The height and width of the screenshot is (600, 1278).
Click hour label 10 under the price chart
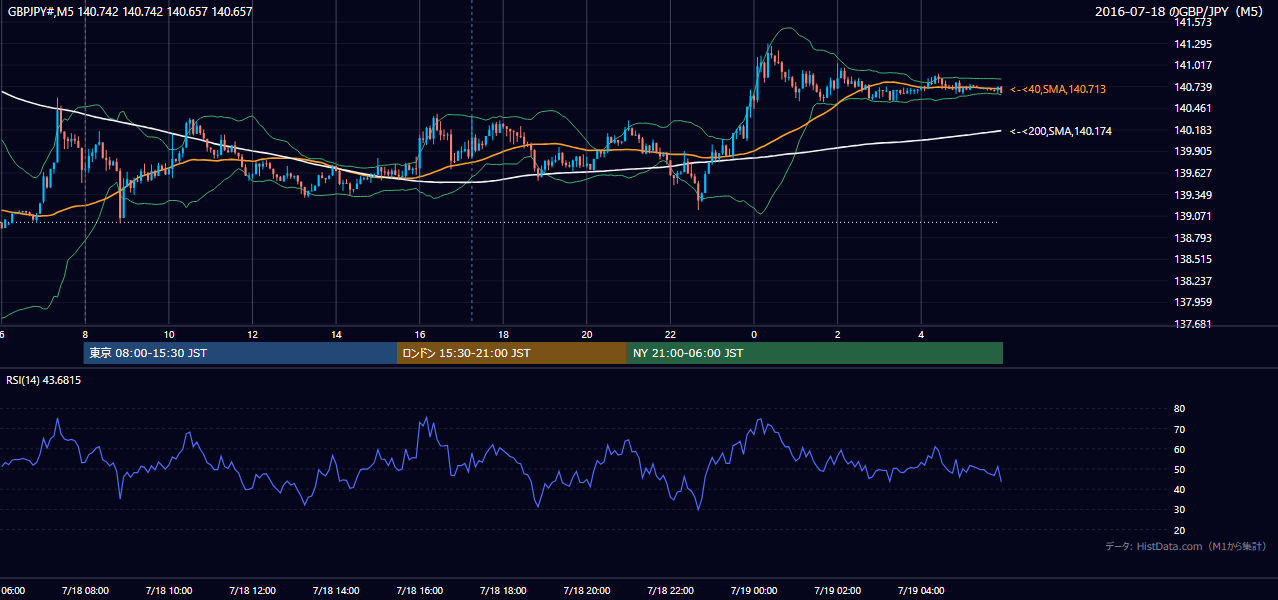169,334
